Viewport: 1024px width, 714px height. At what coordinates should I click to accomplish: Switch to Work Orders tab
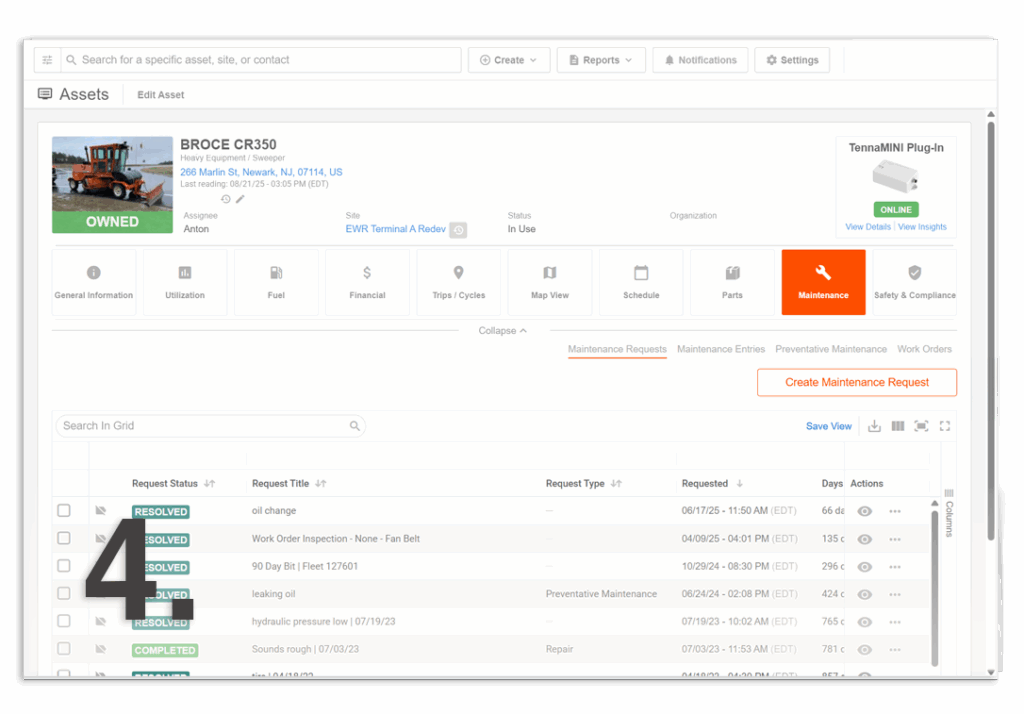point(924,349)
